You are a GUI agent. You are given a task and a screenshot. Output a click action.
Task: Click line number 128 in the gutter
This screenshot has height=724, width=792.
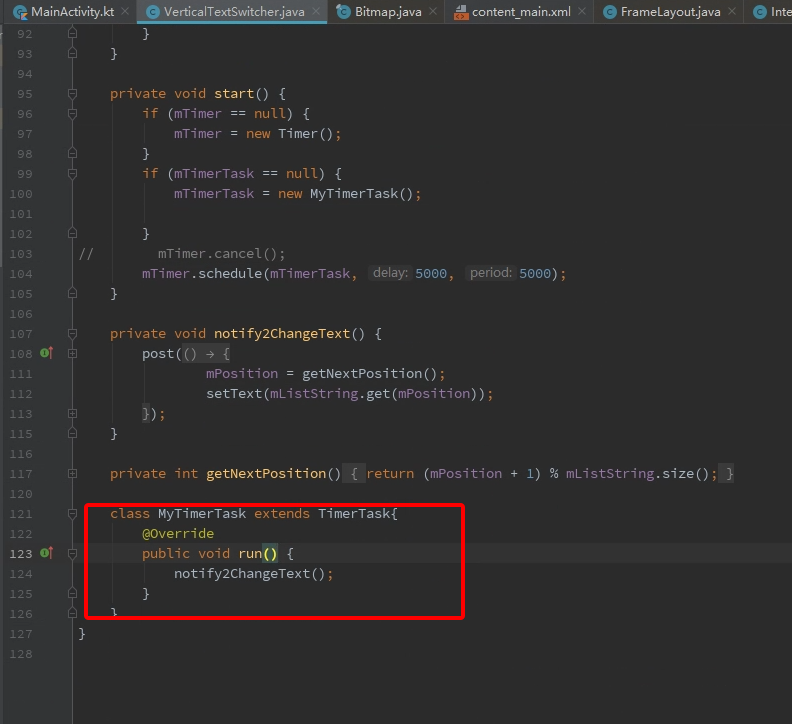point(21,654)
